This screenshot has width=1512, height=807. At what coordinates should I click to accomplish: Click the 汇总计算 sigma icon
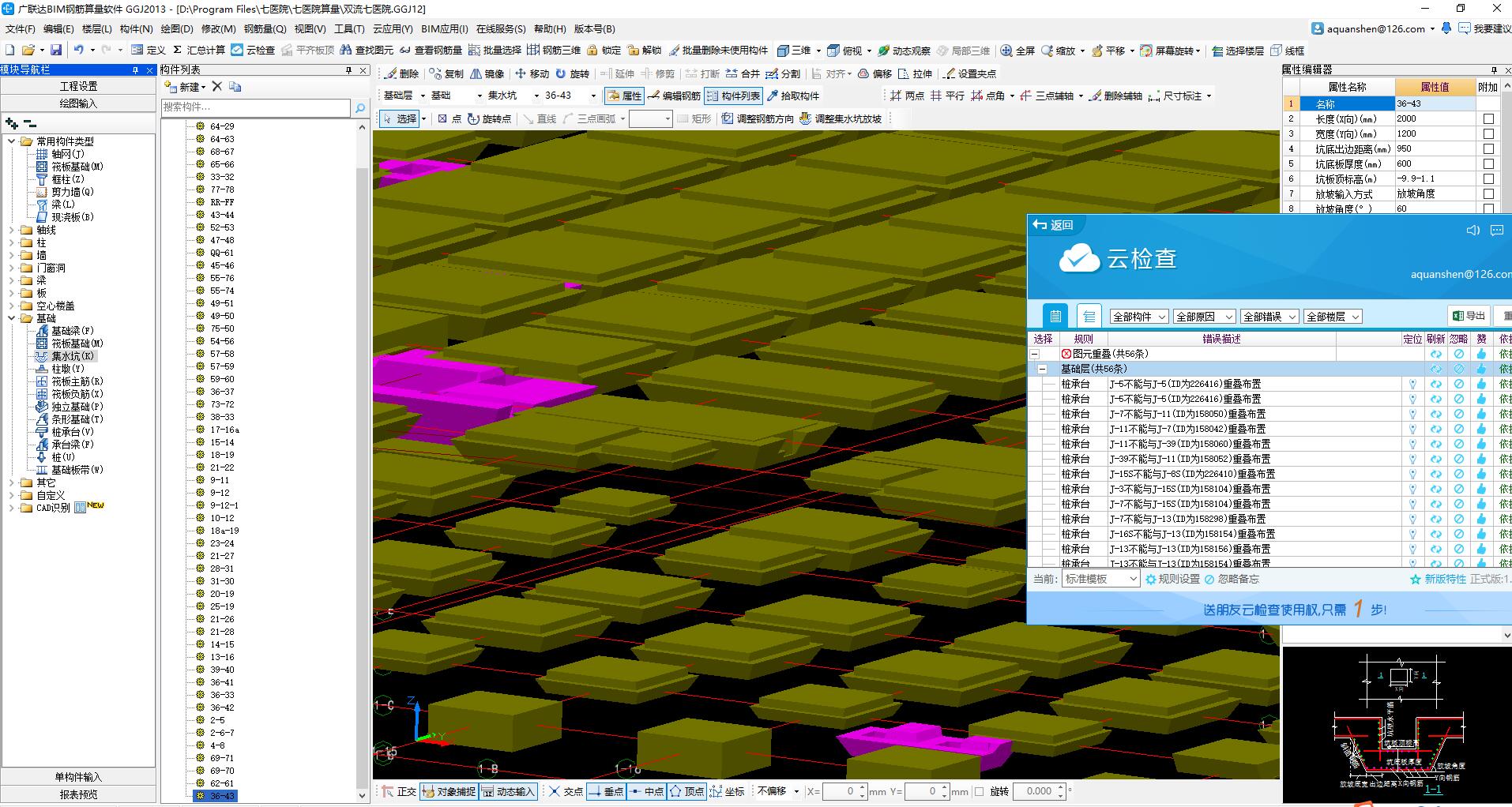[178, 50]
